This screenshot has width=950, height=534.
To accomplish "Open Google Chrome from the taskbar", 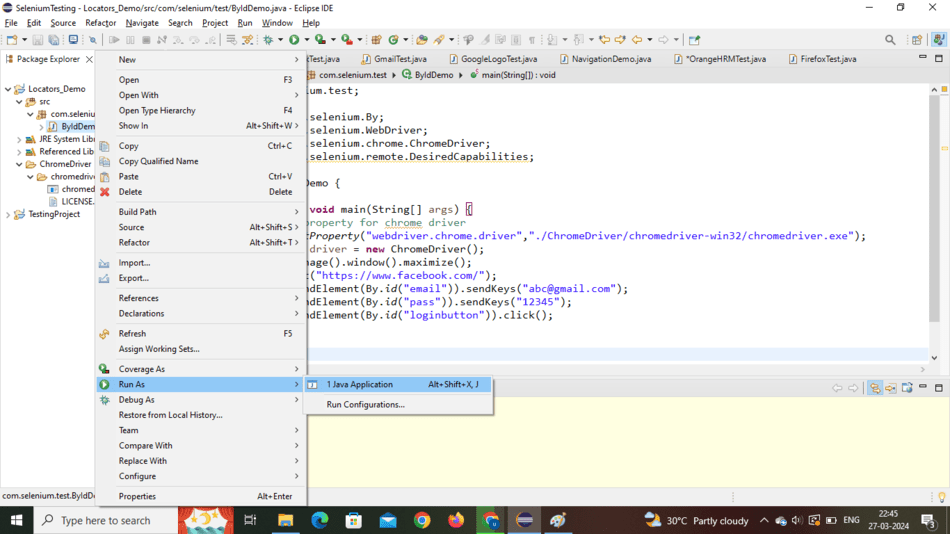I will pyautogui.click(x=422, y=520).
